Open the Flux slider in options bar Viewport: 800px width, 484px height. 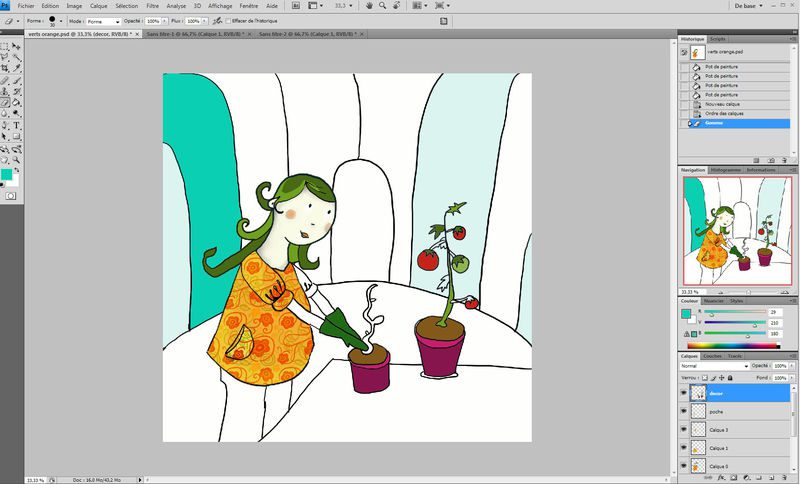205,21
